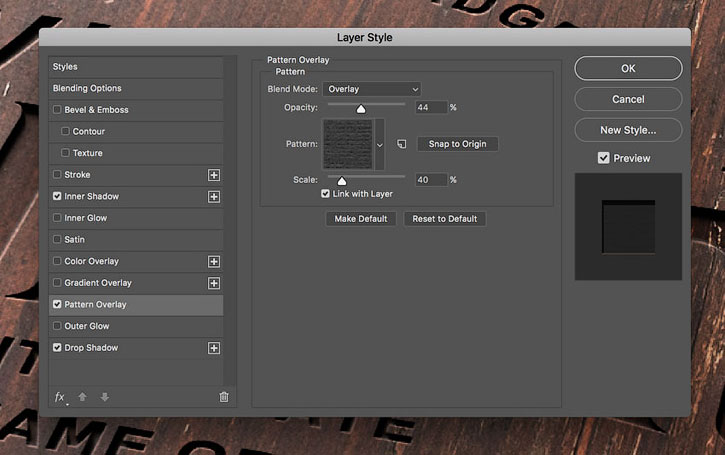Select Gradient Overlay settings
This screenshot has width=725, height=455.
click(x=98, y=283)
